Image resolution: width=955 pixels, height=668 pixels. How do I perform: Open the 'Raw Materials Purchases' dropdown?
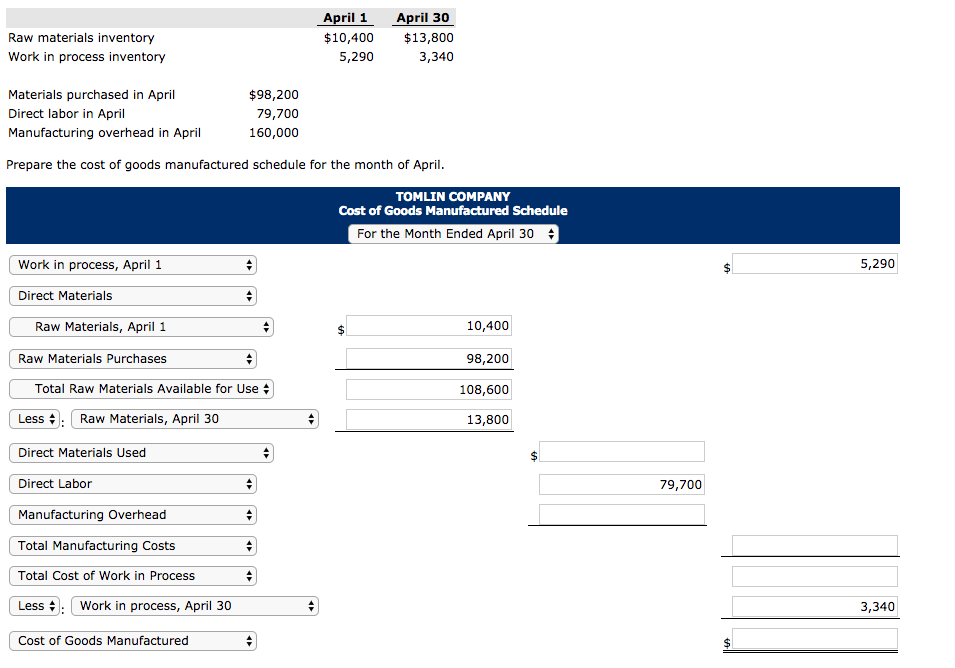[x=133, y=359]
